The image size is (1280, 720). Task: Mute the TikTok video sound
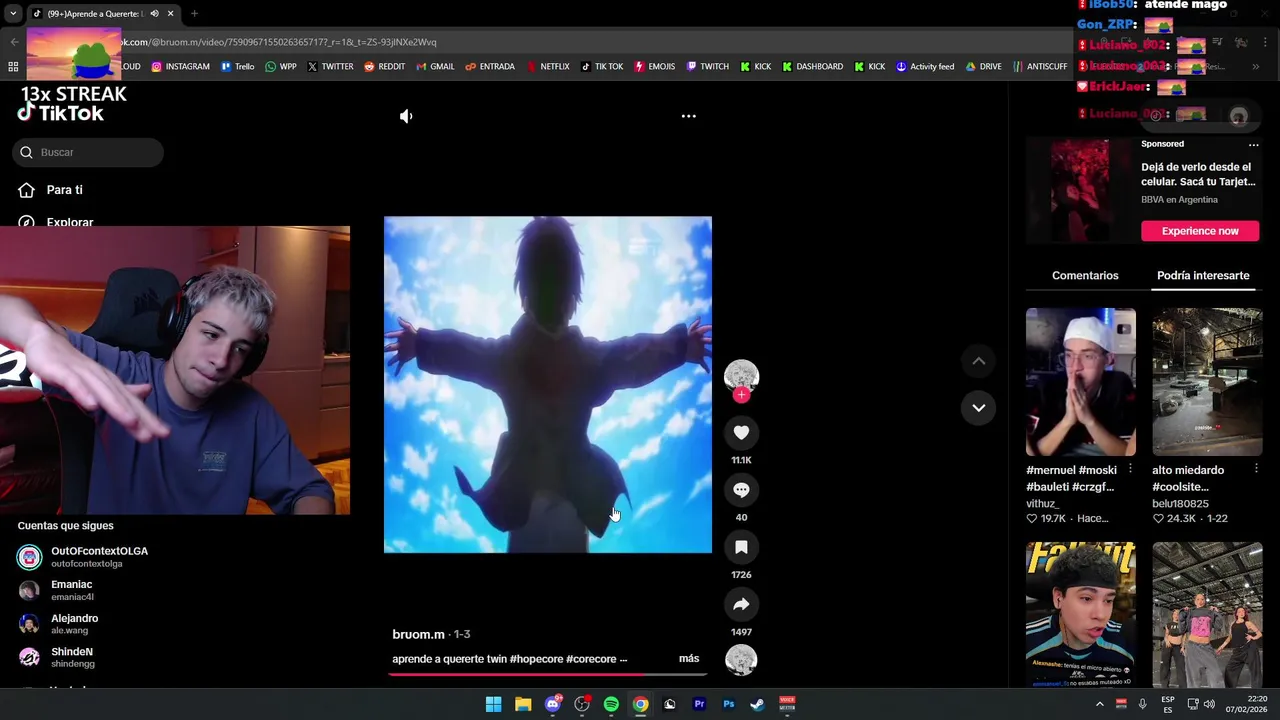point(406,116)
